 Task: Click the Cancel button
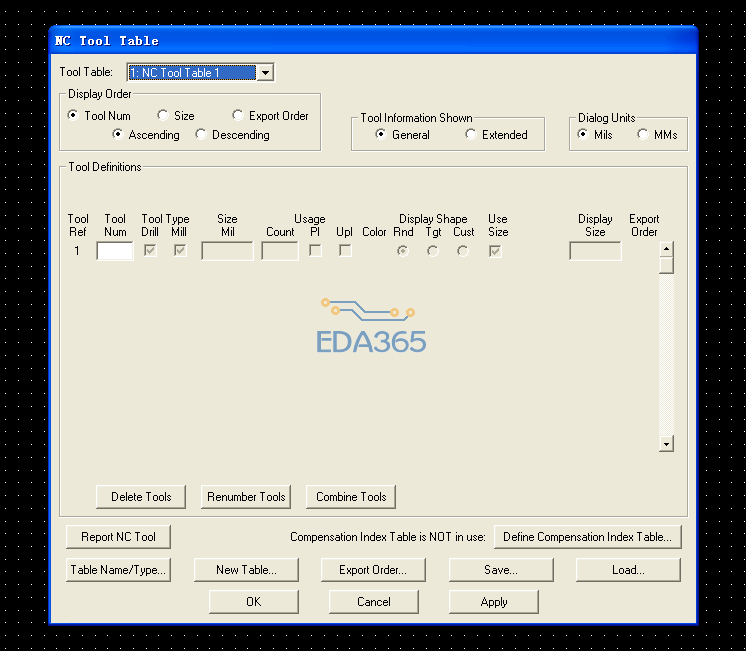374,602
